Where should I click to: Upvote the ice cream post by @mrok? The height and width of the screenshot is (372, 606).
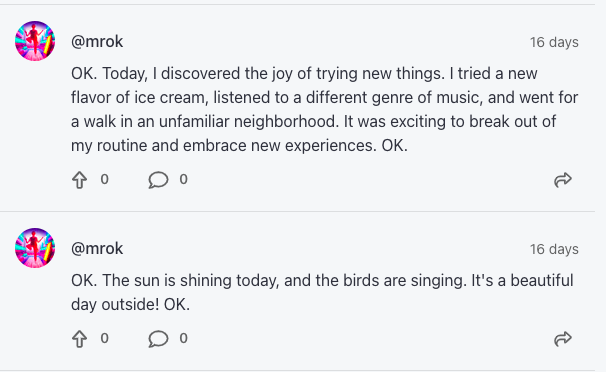[80, 180]
